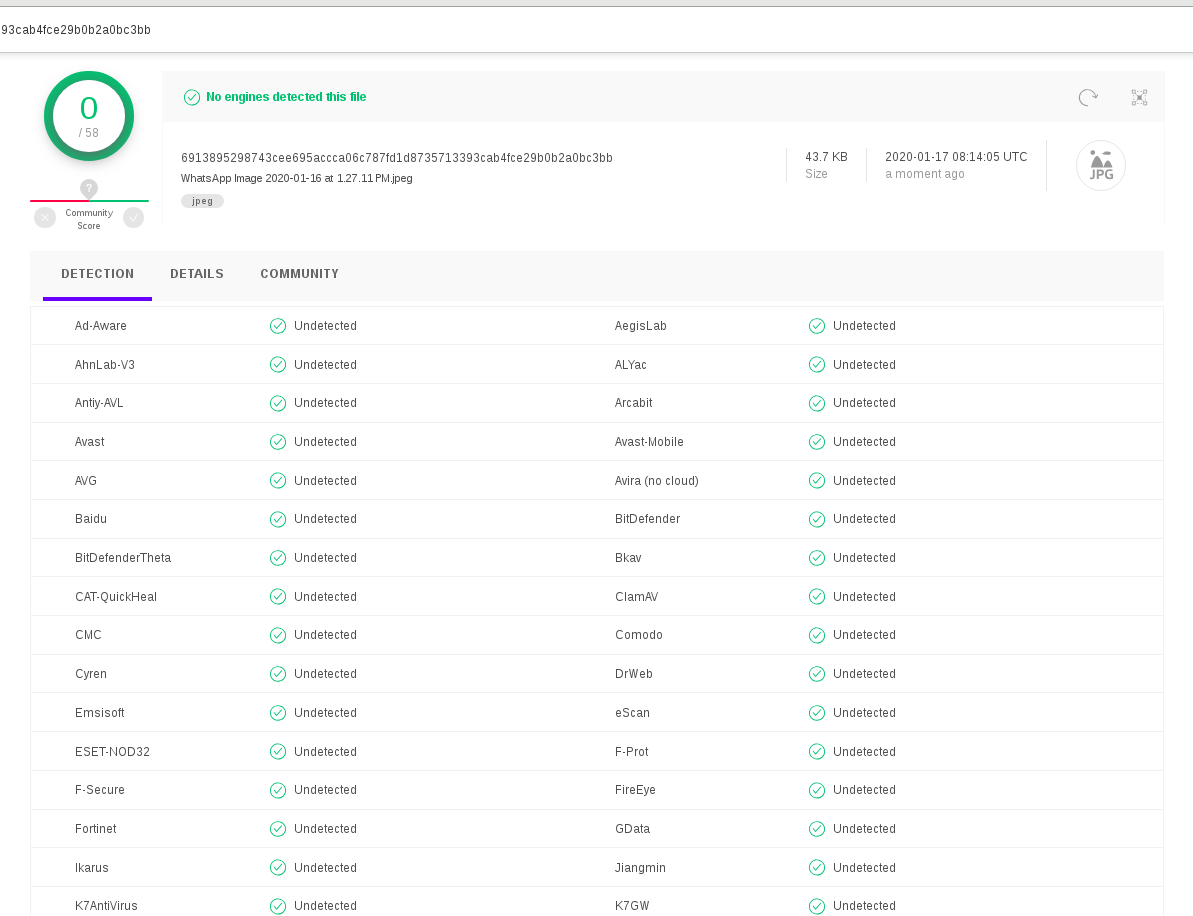
Task: Click the hash search input field
Action: [596, 30]
